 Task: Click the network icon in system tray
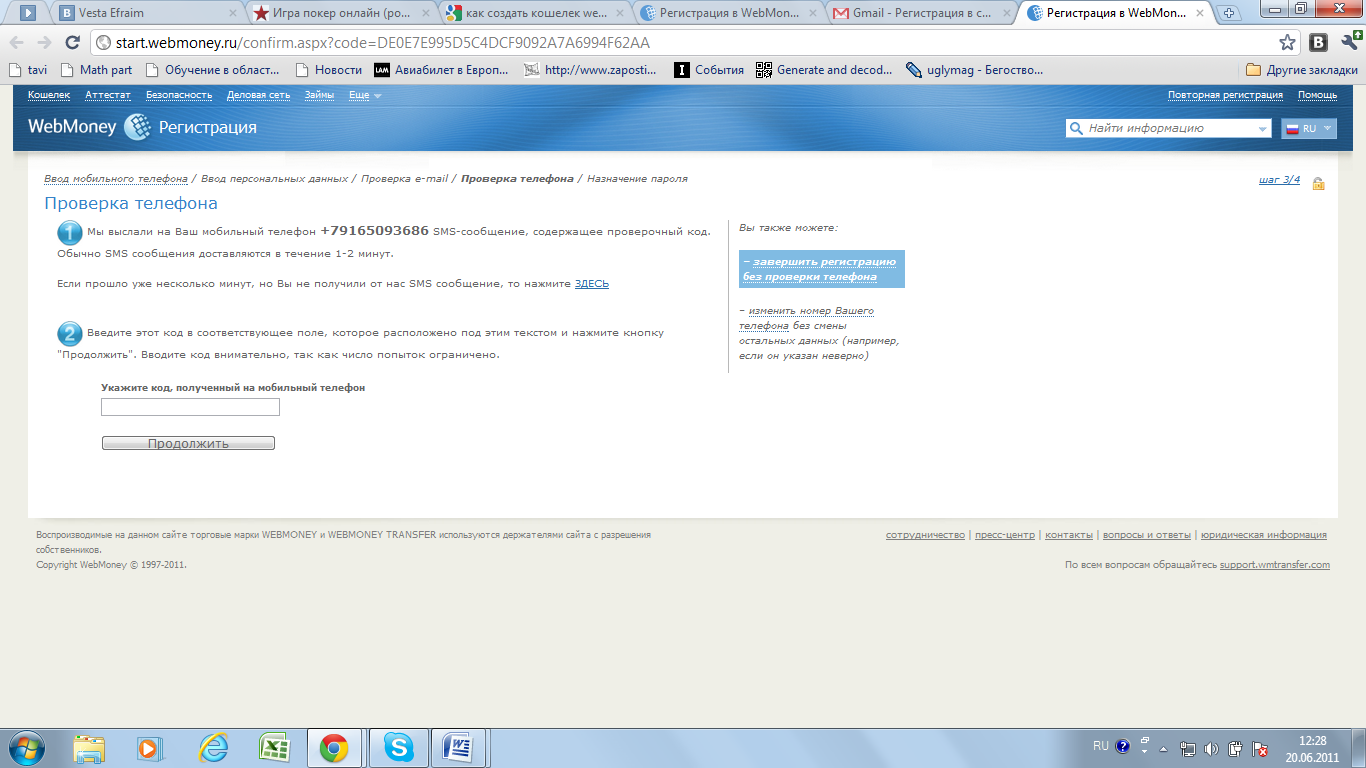1188,748
